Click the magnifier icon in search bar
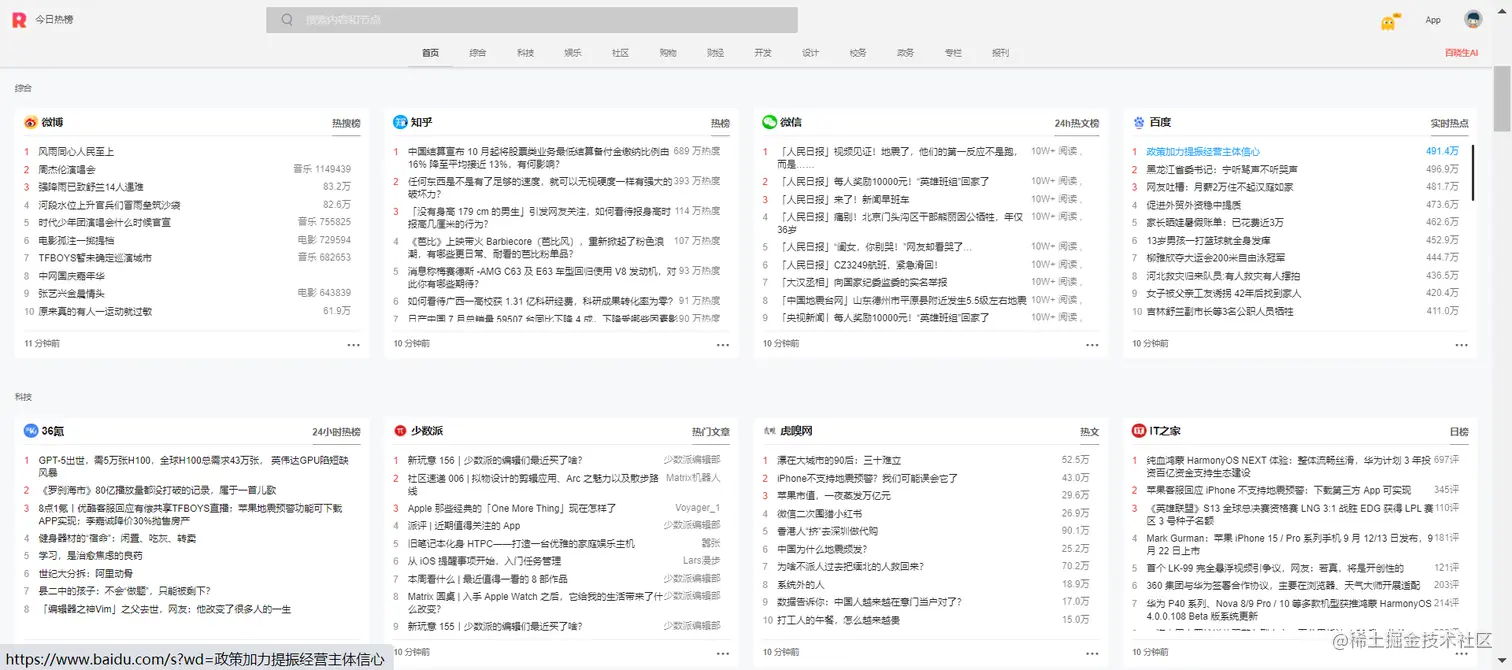 287,20
